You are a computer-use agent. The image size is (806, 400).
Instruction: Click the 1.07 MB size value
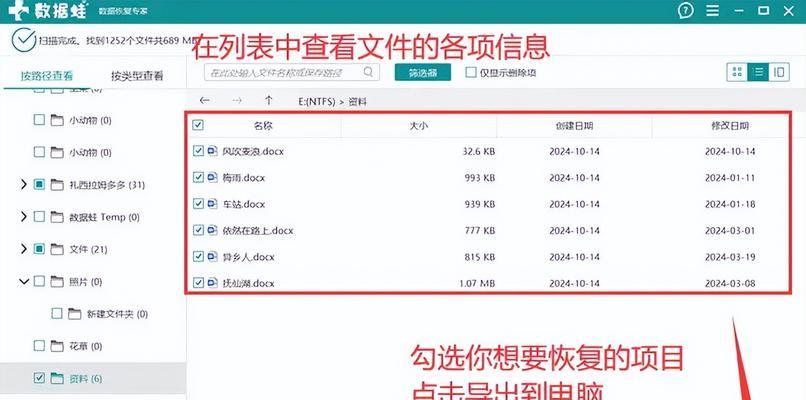478,283
